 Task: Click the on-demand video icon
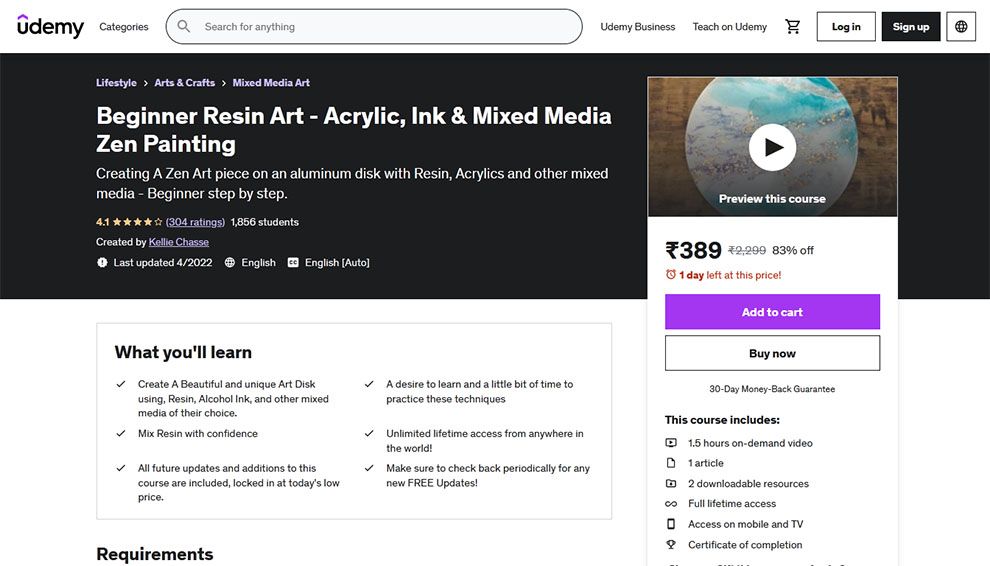pos(671,443)
